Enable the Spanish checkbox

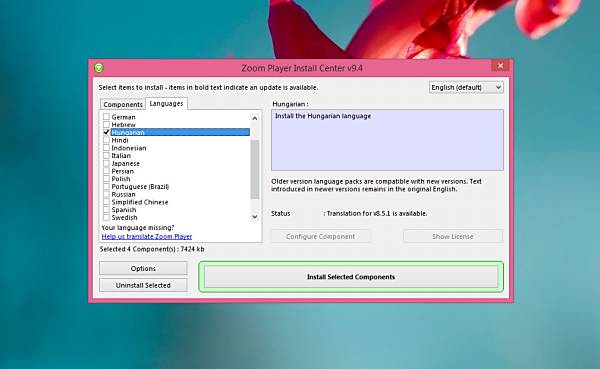coord(106,210)
